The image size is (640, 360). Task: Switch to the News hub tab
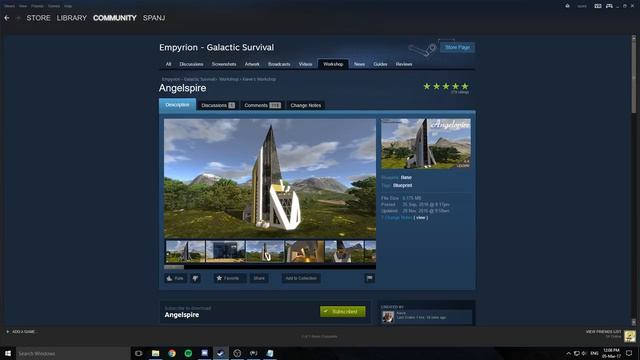359,64
